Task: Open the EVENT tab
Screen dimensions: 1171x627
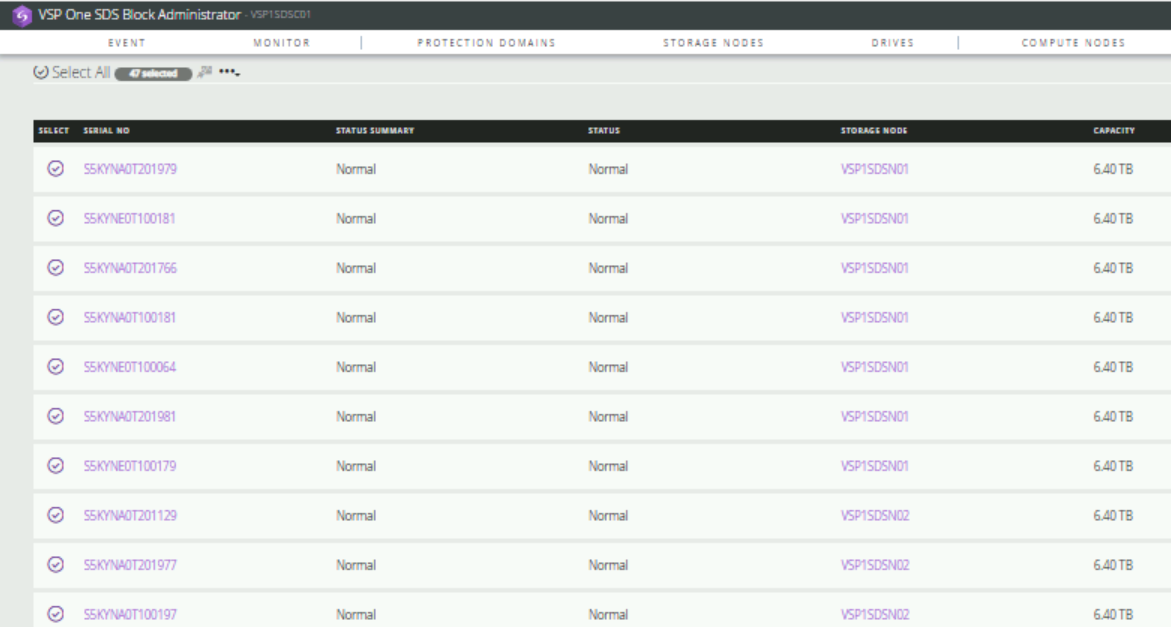Action: point(127,43)
